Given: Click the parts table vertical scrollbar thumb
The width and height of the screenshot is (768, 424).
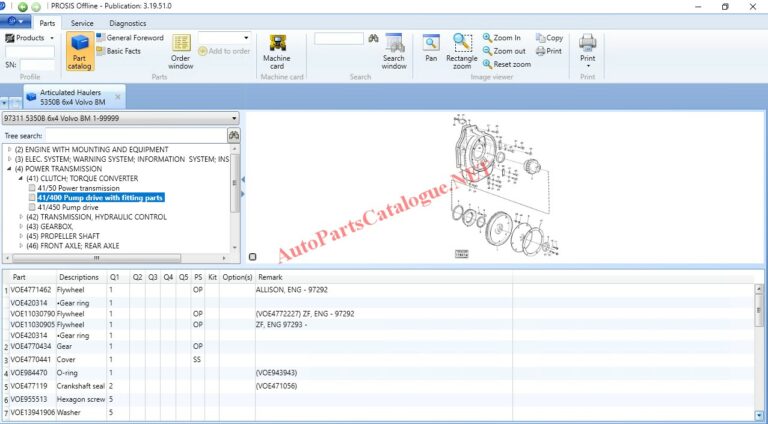Looking at the screenshot, I should click(759, 310).
